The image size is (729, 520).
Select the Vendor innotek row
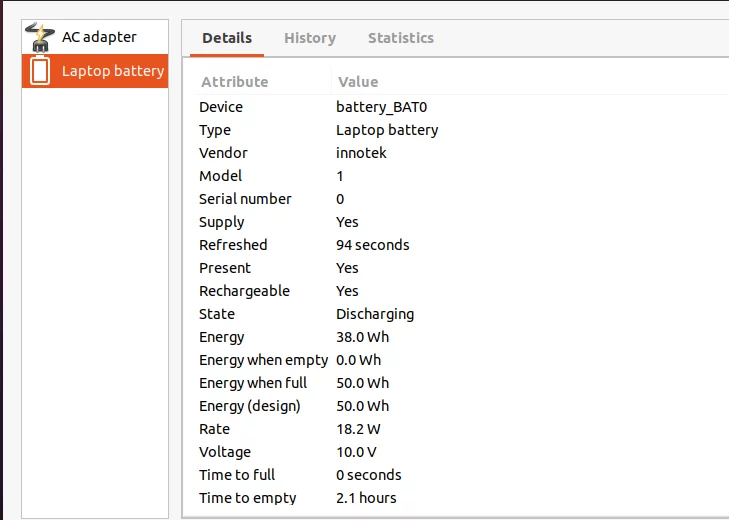[463, 153]
